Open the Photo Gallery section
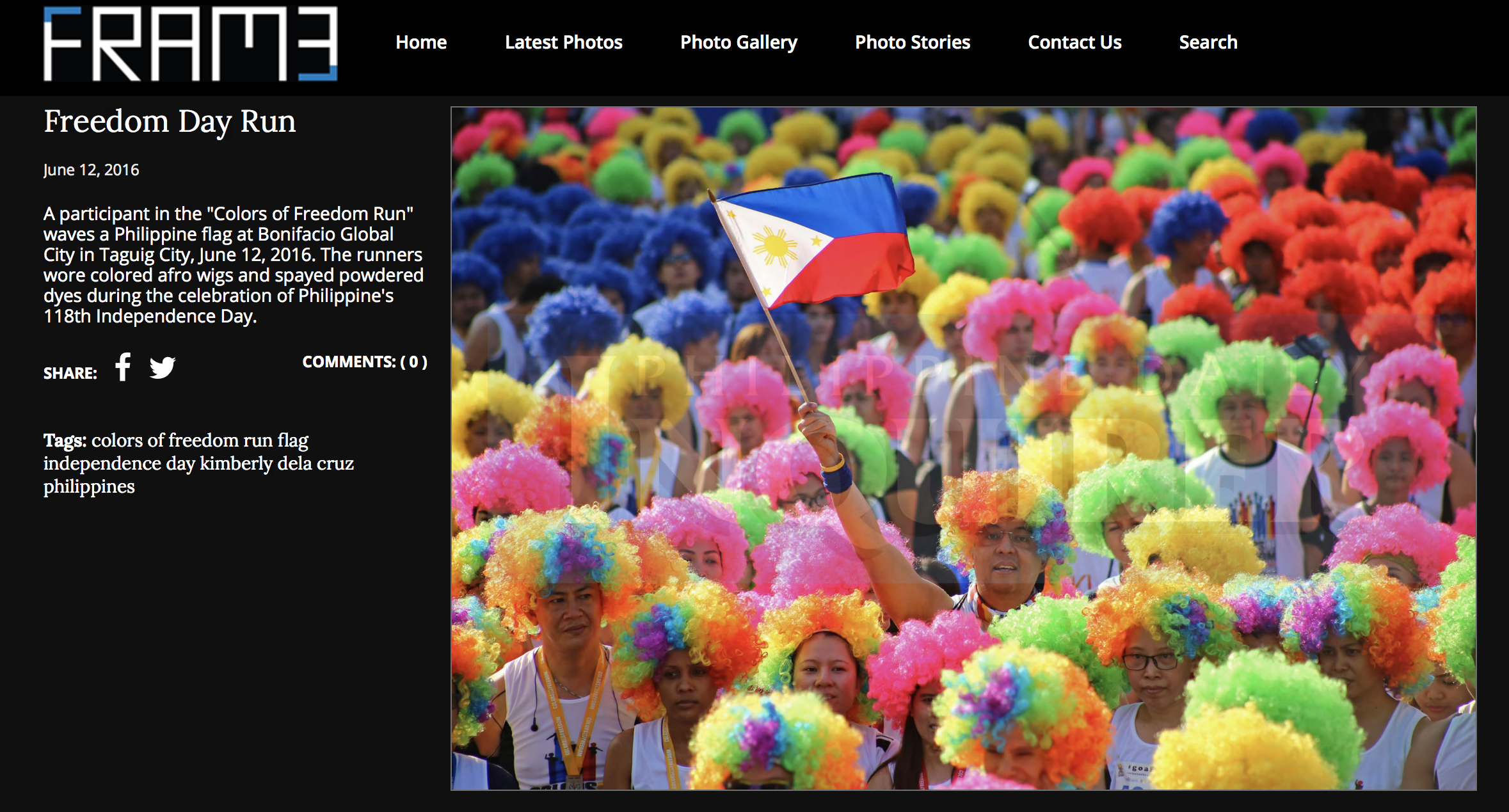This screenshot has width=1509, height=812. pos(739,42)
